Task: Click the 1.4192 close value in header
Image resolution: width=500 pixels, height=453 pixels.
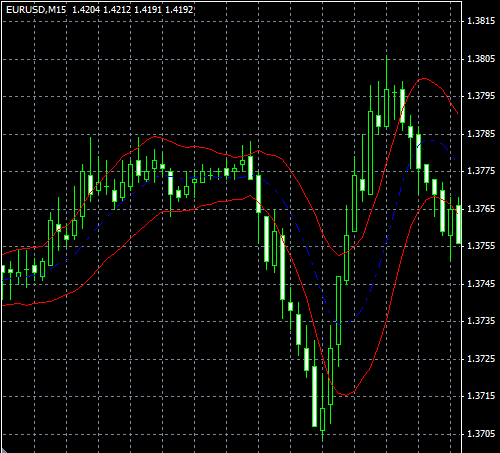Action: 179,10
